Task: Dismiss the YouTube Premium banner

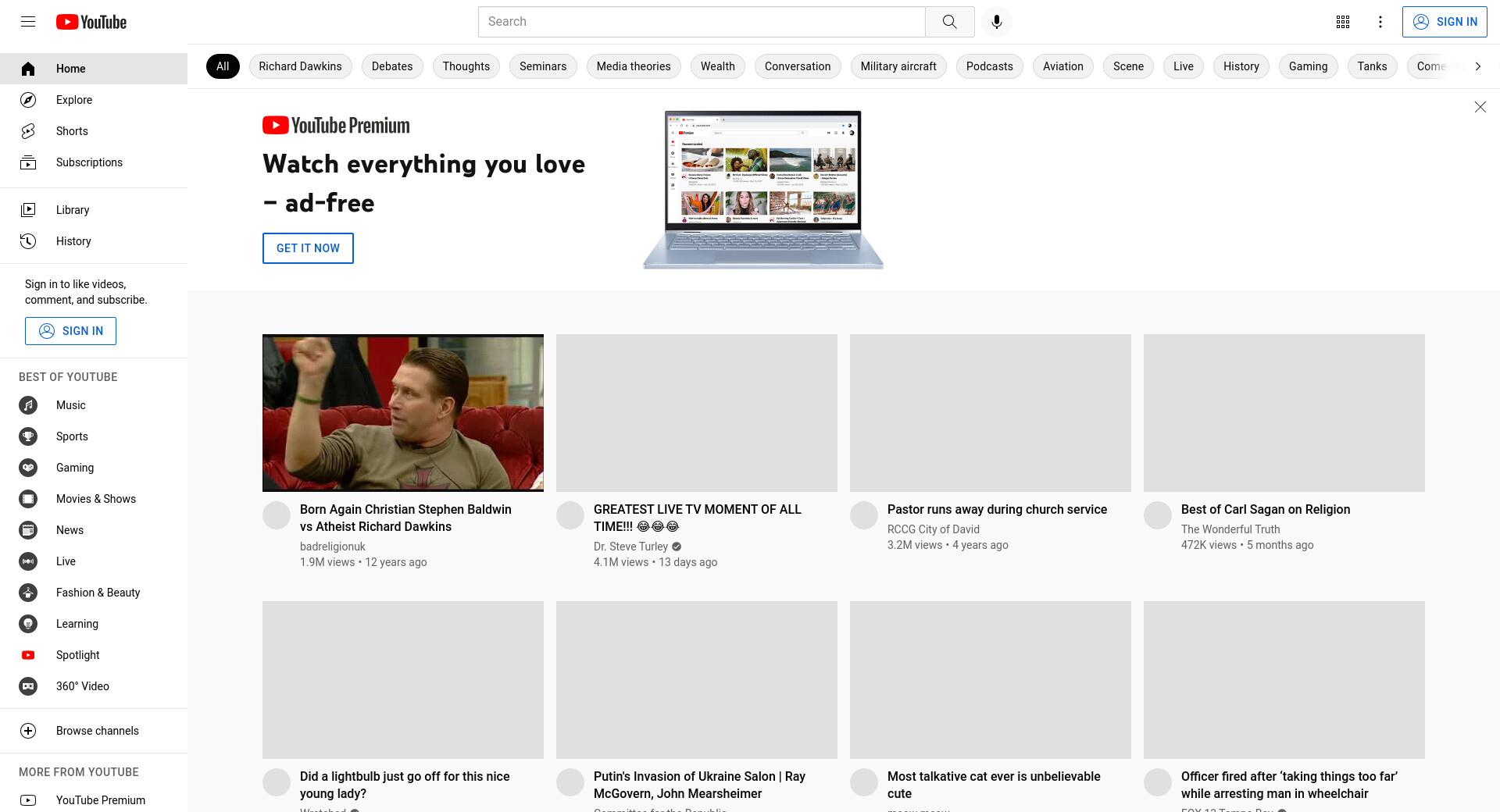Action: point(1480,107)
